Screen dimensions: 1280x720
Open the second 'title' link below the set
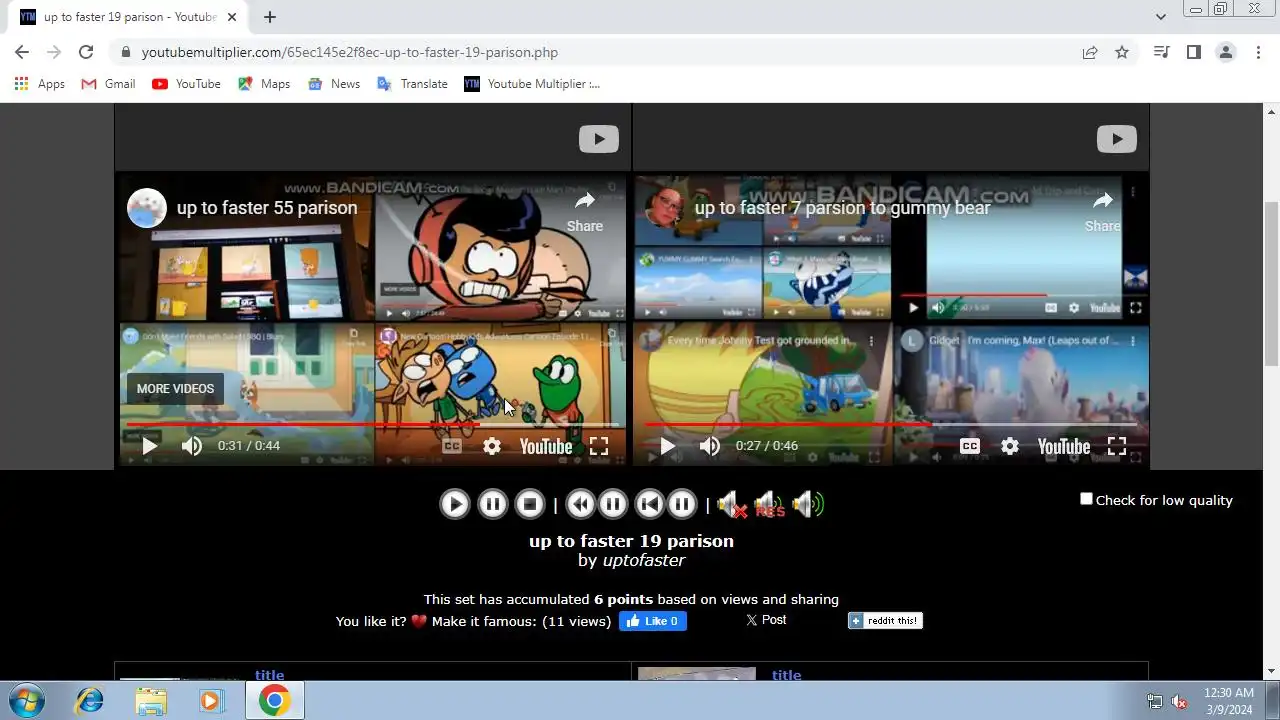(x=787, y=675)
